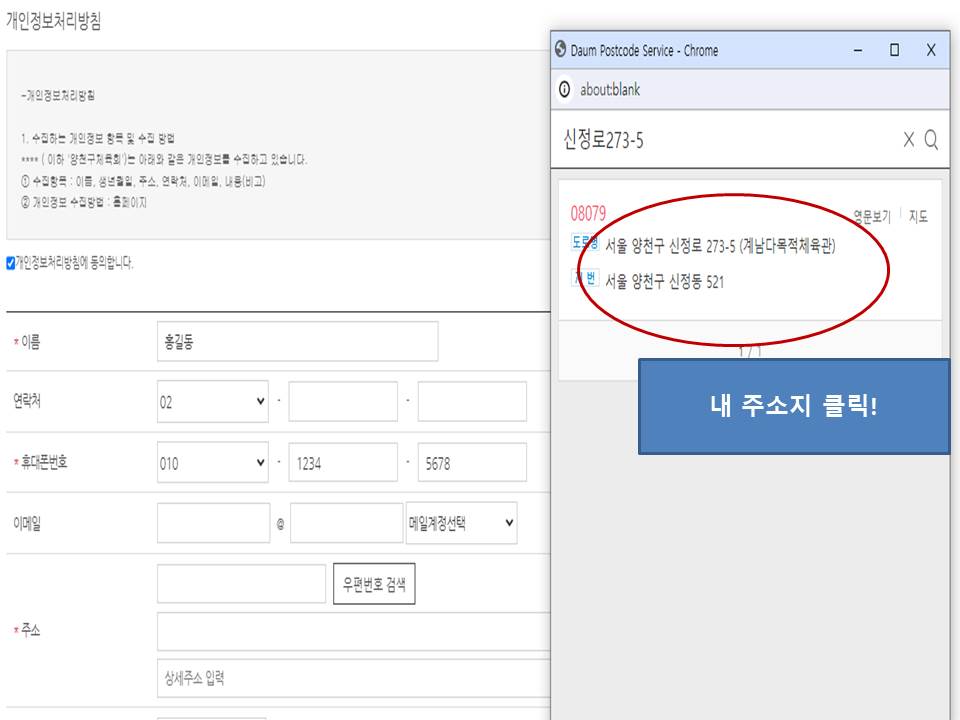Click the main 주소 address input field
Viewport: 960px width, 720px height.
[x=354, y=631]
